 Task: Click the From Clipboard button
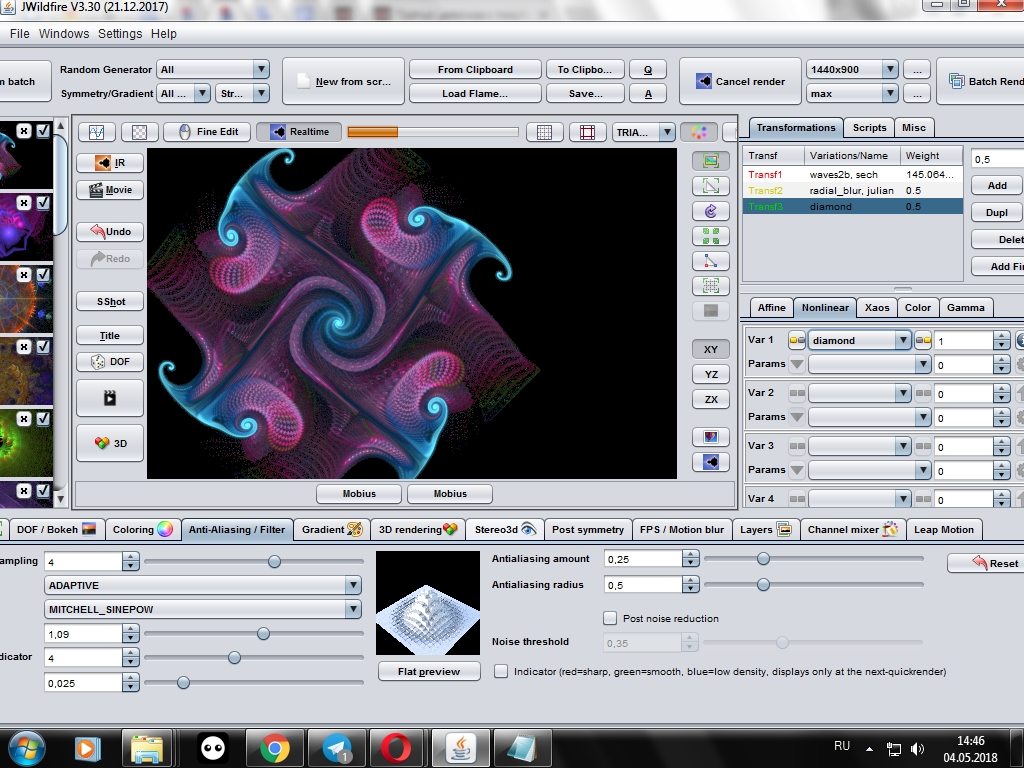pyautogui.click(x=475, y=69)
